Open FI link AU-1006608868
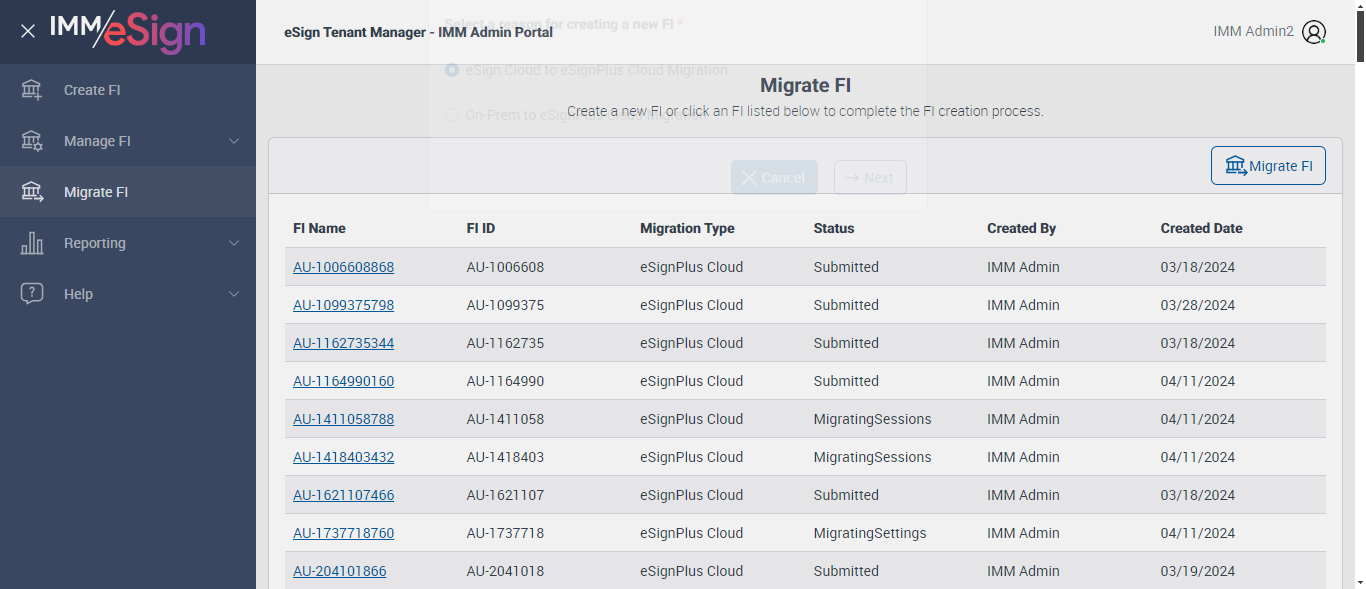The image size is (1366, 589). pos(343,267)
